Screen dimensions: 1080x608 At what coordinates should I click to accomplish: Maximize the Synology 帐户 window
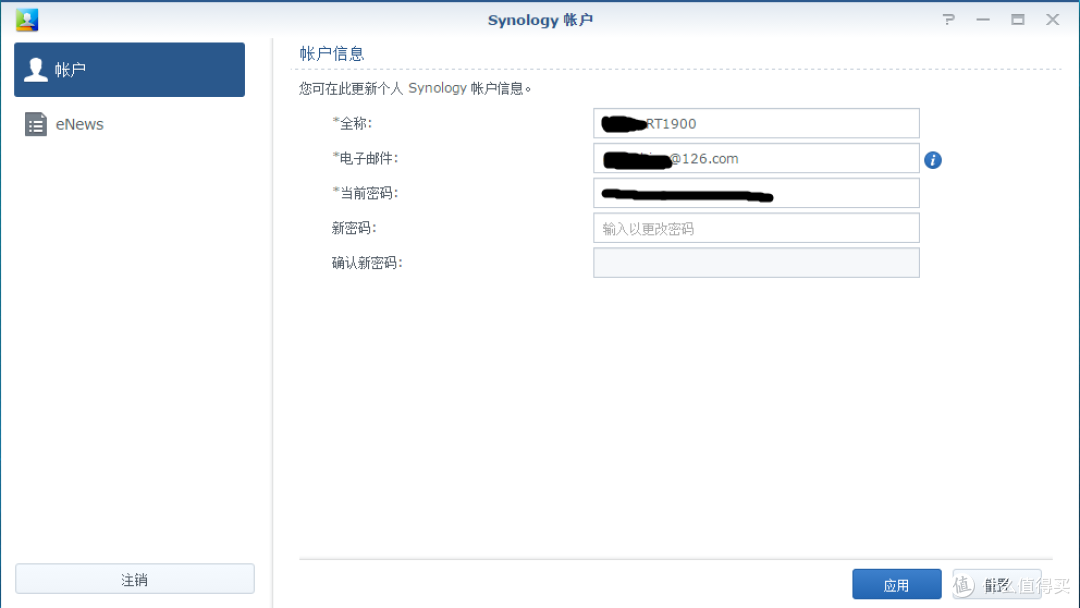[x=1017, y=19]
